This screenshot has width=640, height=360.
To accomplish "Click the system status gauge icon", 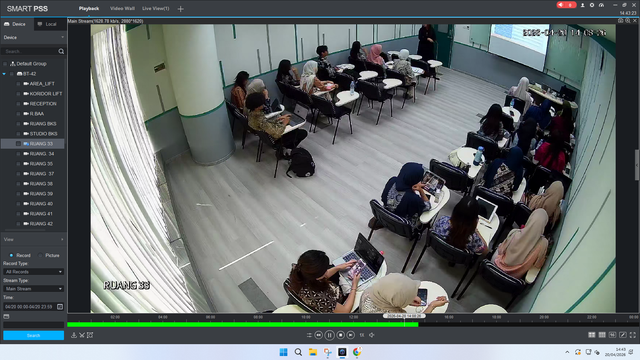I will [x=601, y=5].
